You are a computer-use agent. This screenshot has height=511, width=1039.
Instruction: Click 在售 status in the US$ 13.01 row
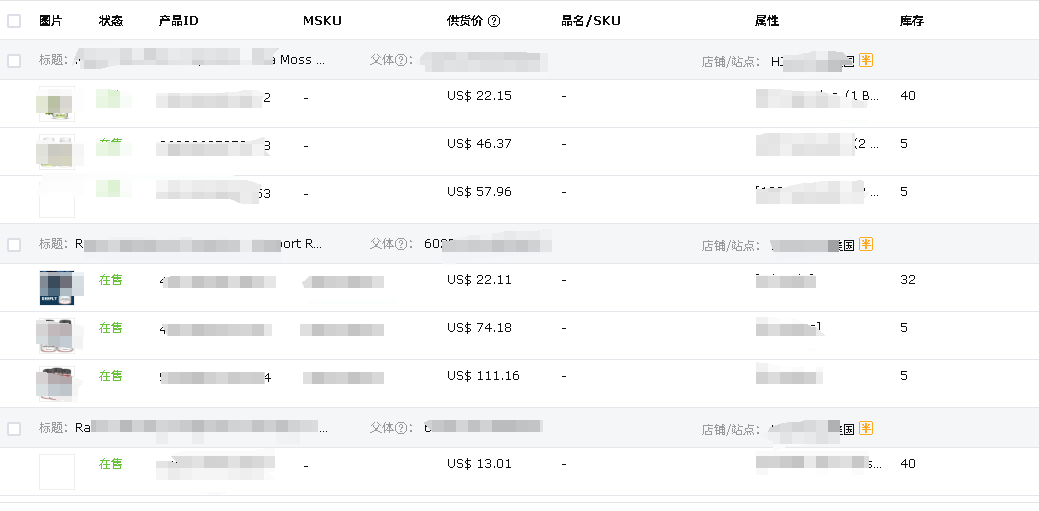click(111, 464)
